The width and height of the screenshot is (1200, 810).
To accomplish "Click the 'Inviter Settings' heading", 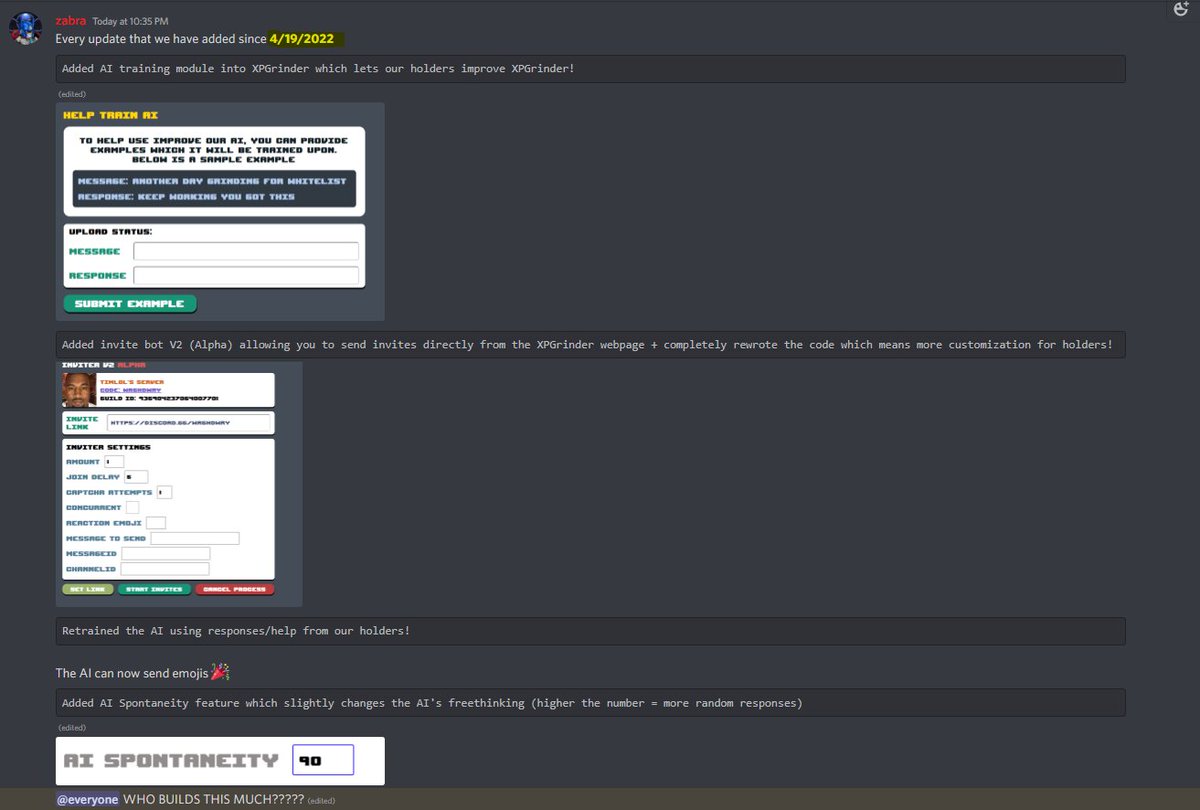I will tap(108, 447).
